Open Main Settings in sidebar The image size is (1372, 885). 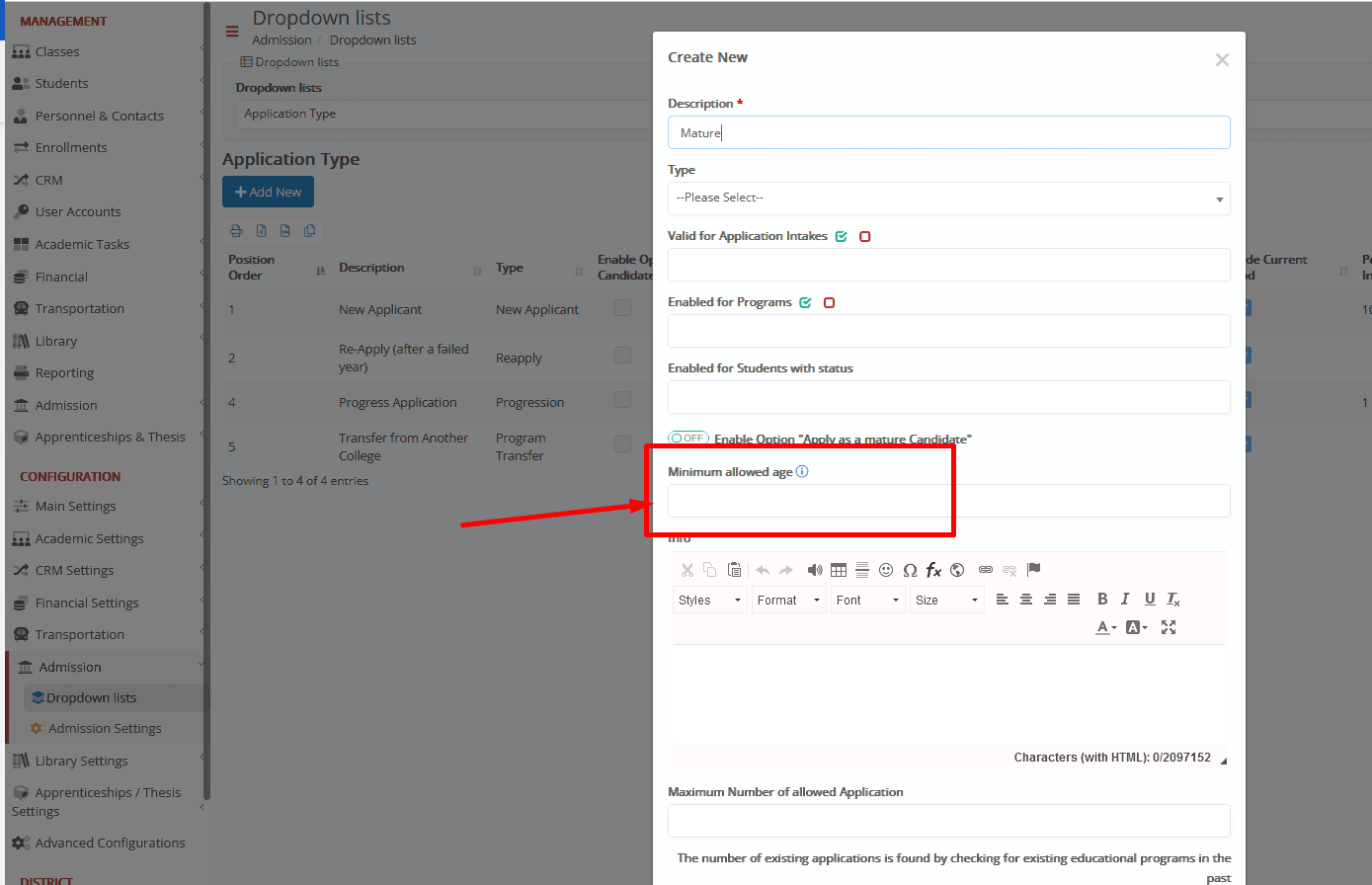pos(75,506)
